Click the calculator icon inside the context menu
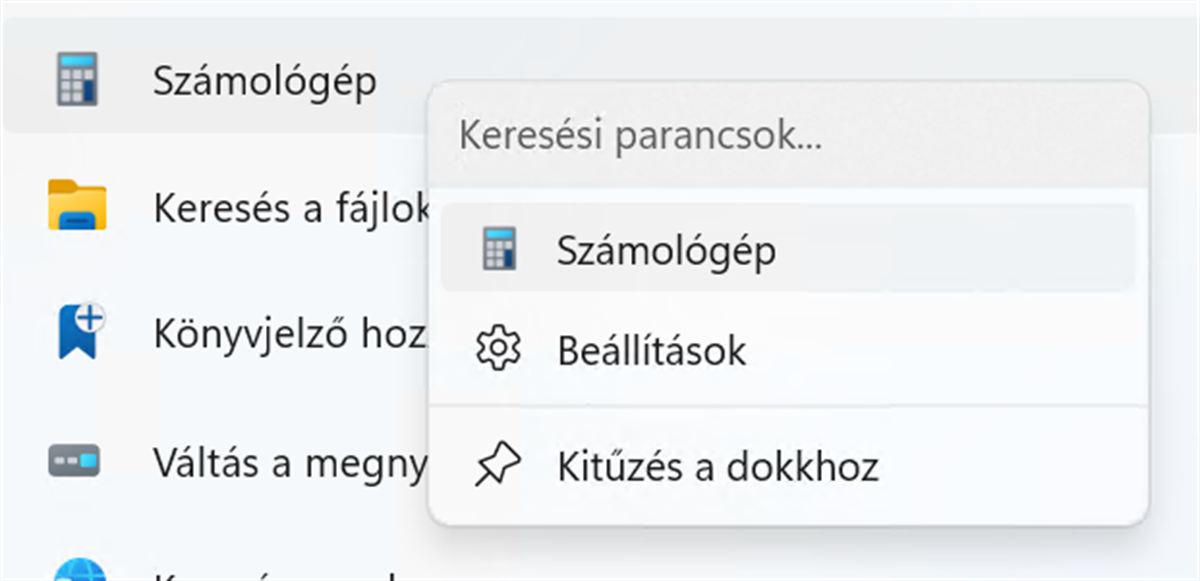 (x=498, y=249)
